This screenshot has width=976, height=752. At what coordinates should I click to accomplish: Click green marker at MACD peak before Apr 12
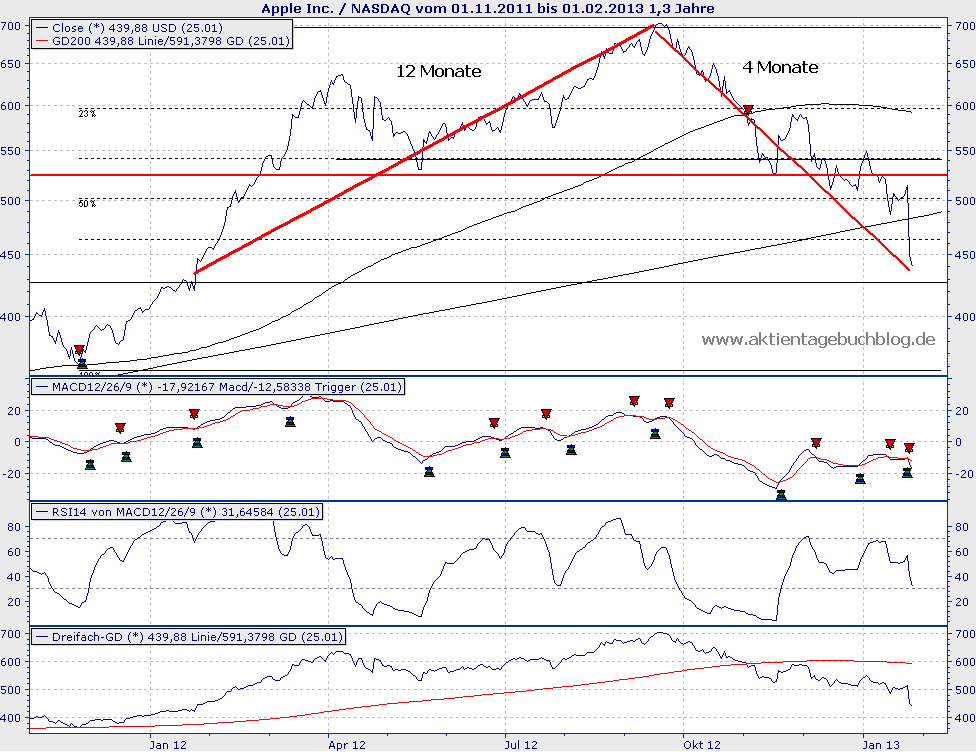point(290,422)
